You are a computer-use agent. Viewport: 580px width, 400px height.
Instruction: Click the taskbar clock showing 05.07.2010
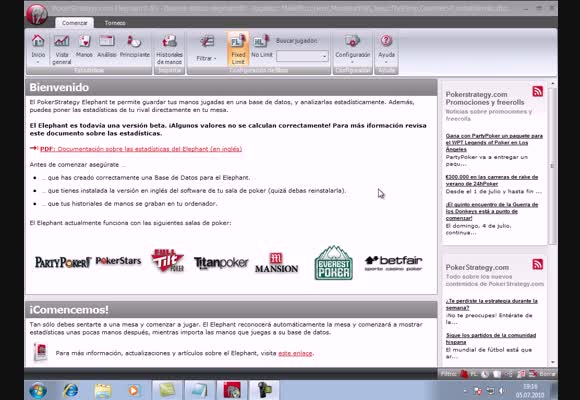(530, 391)
